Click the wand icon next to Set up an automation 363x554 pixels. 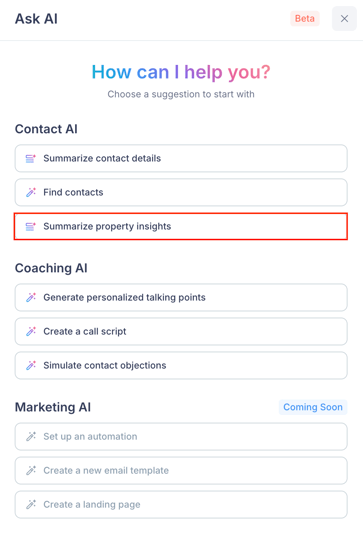(x=31, y=437)
